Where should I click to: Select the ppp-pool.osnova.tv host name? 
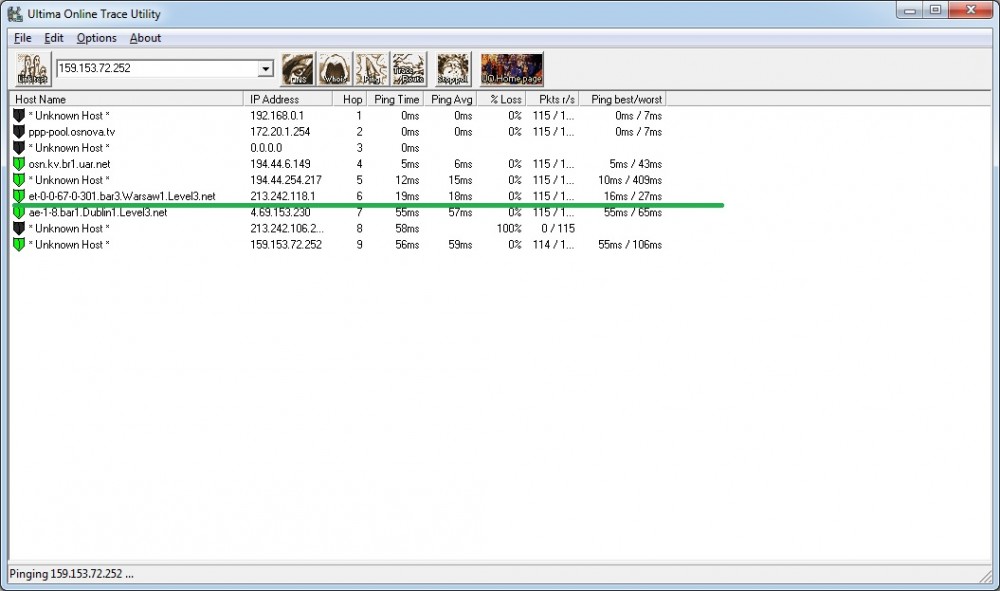pos(71,132)
